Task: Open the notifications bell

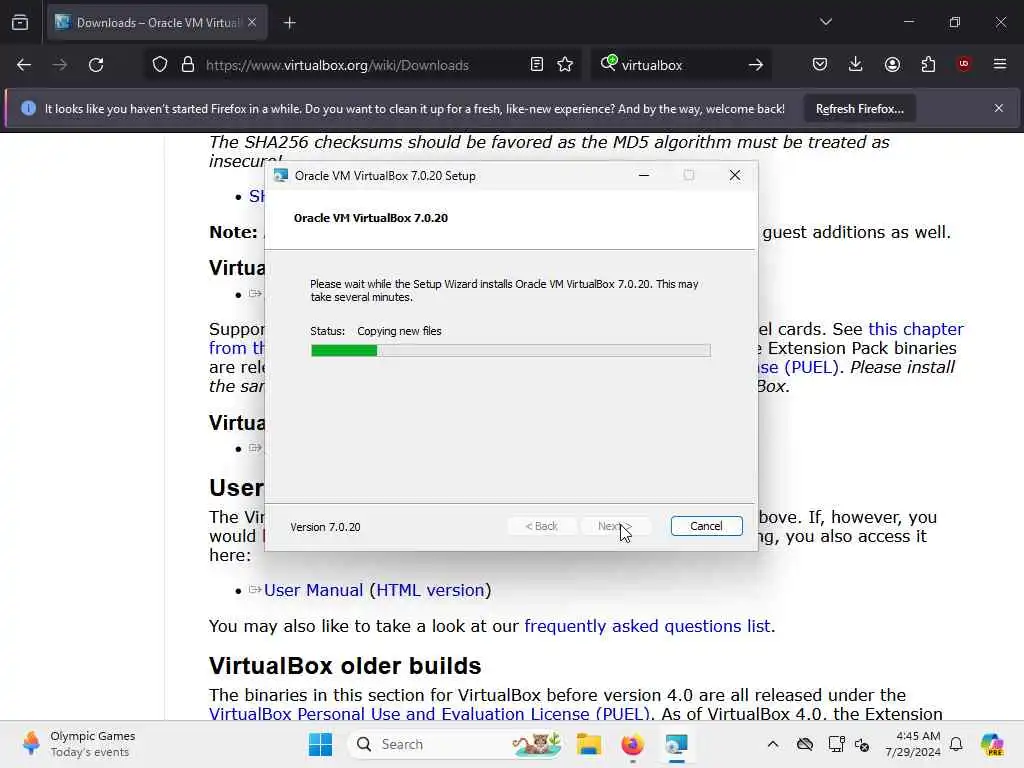Action: [956, 744]
